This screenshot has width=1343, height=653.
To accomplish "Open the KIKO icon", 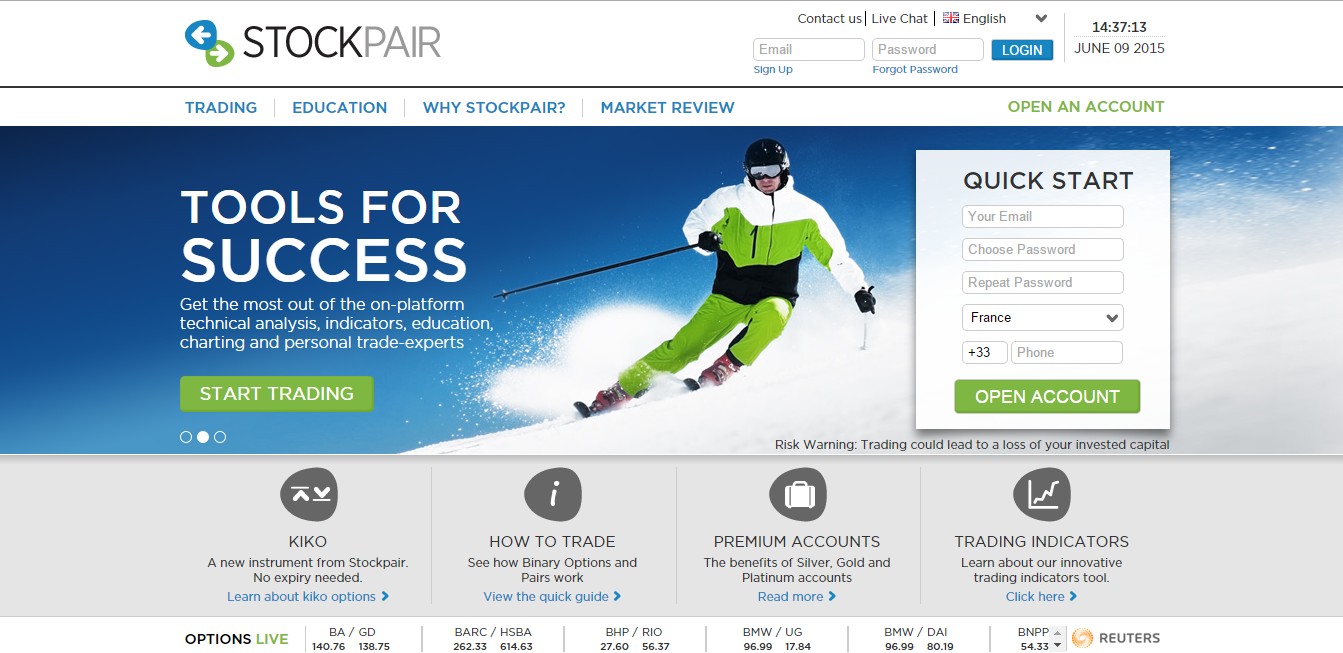I will [308, 494].
